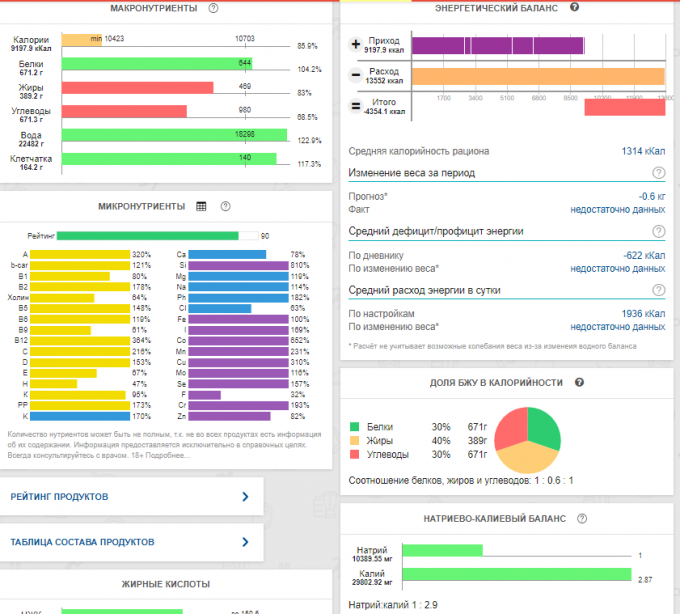Open help for Изменение веса за период
680x614 pixels.
click(658, 173)
